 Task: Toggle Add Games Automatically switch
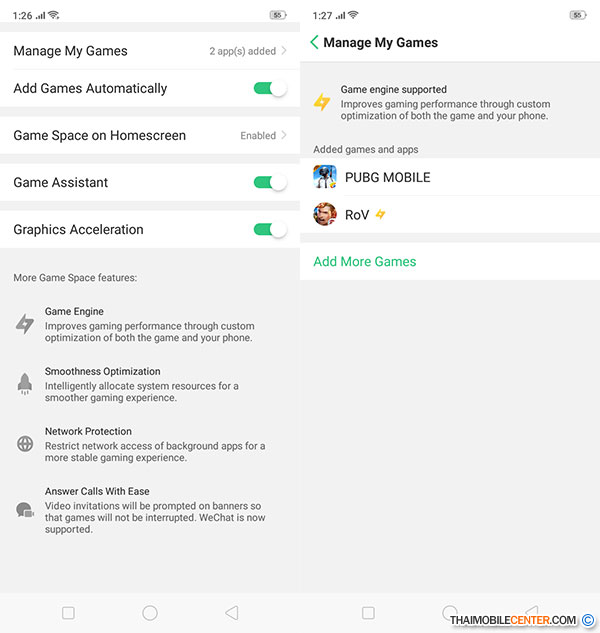tap(270, 89)
